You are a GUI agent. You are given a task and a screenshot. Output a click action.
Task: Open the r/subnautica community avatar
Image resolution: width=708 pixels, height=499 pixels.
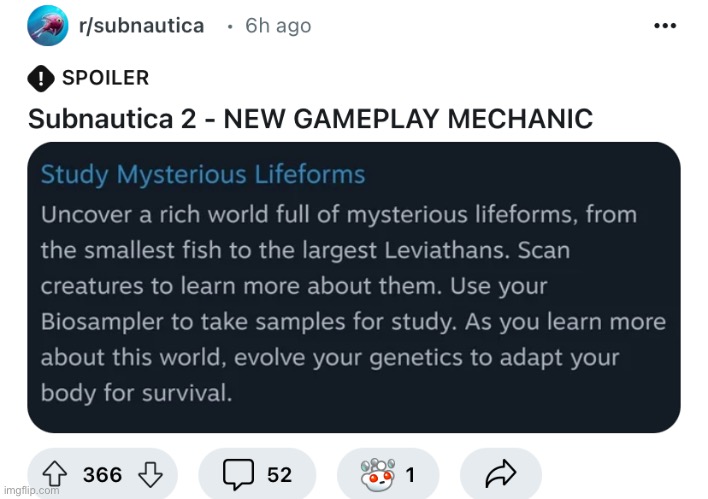tap(48, 26)
